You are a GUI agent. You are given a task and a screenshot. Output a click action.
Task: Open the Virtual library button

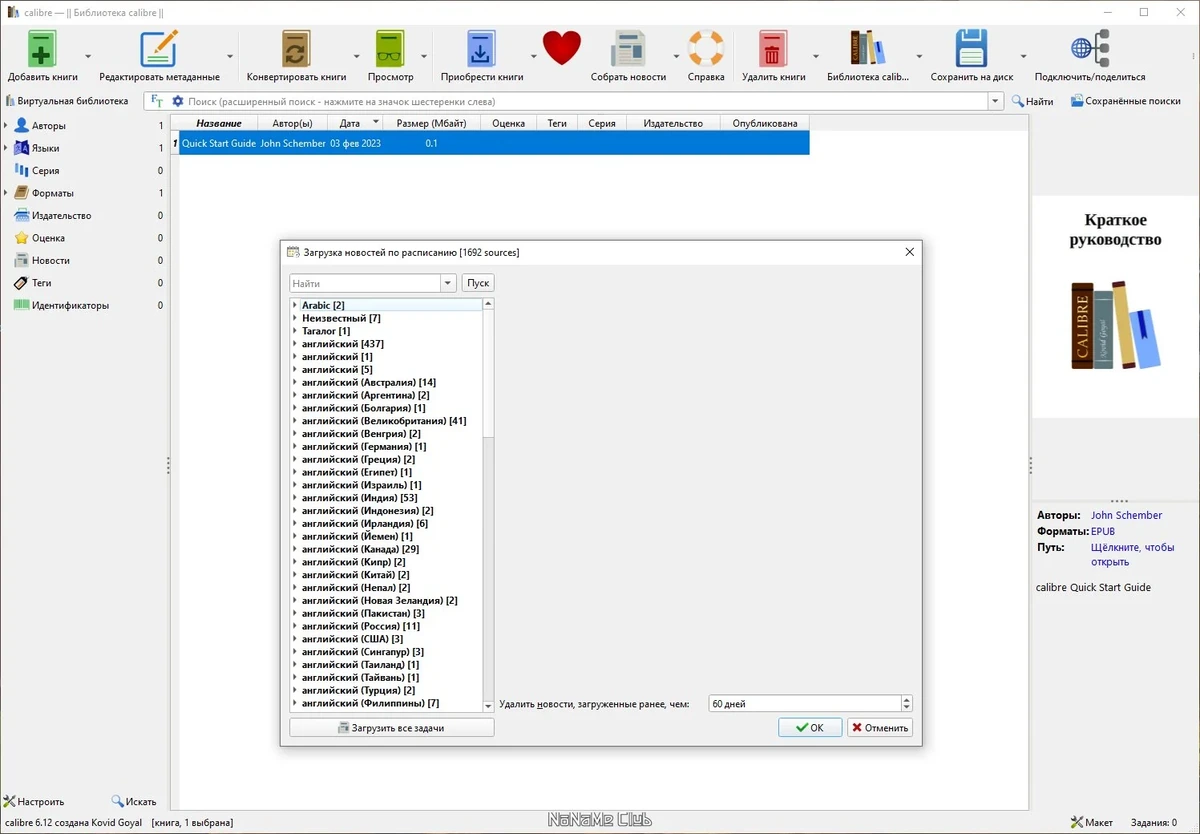coord(67,101)
